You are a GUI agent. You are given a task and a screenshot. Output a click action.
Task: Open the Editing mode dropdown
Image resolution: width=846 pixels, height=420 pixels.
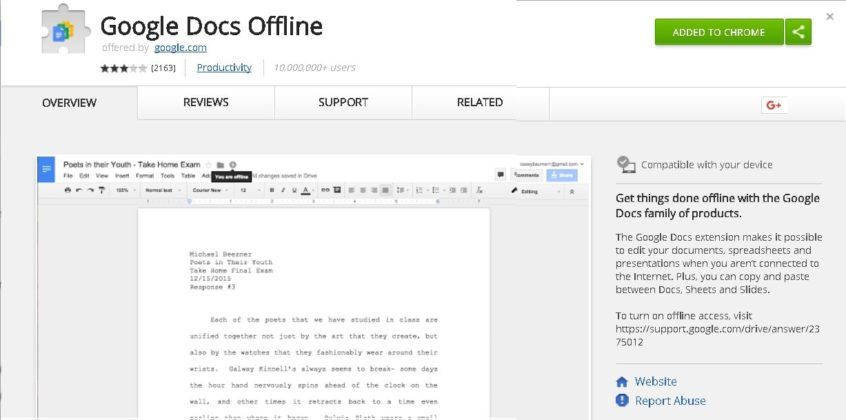[x=536, y=191]
